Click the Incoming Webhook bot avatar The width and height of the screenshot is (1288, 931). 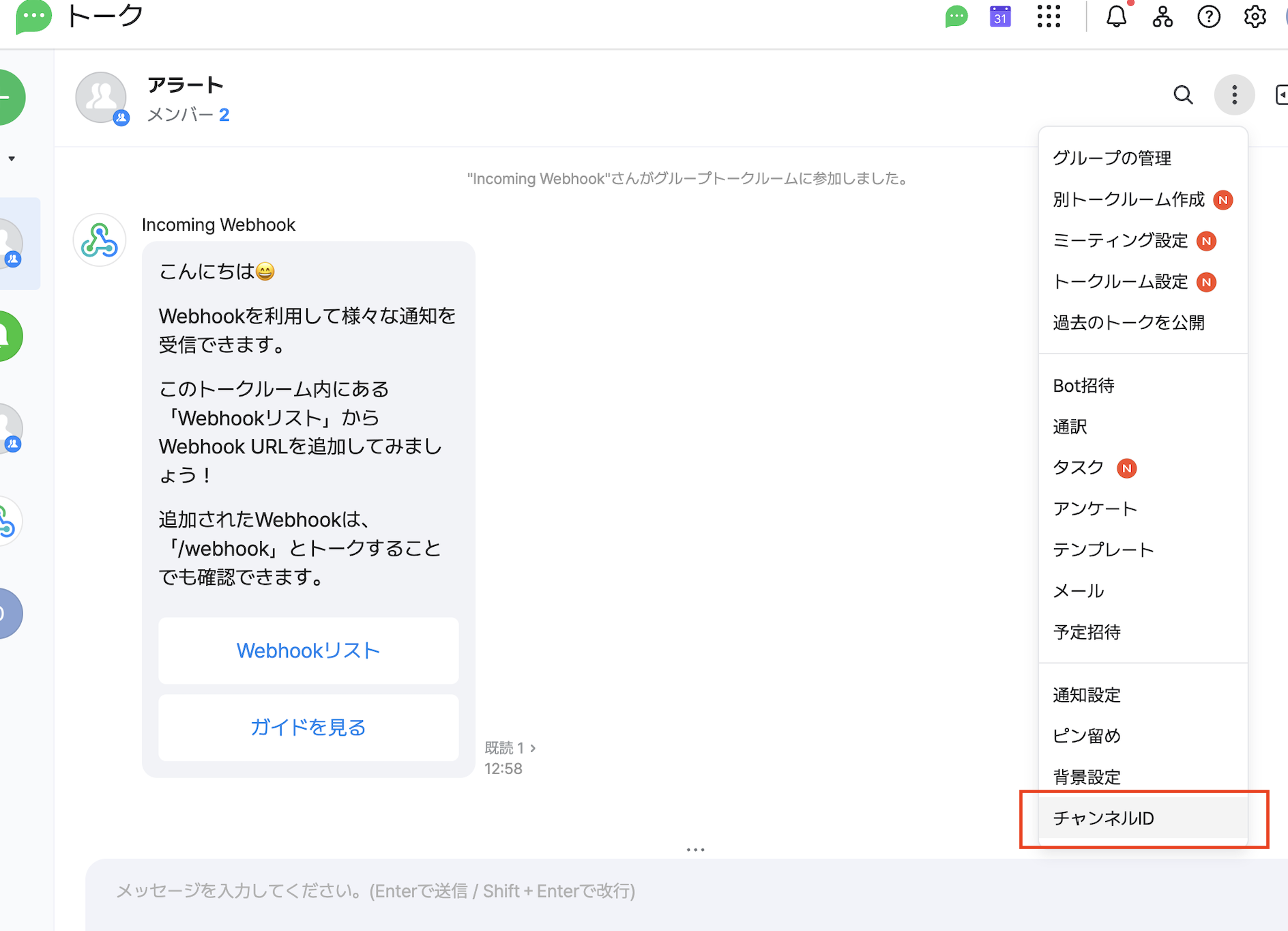coord(100,240)
